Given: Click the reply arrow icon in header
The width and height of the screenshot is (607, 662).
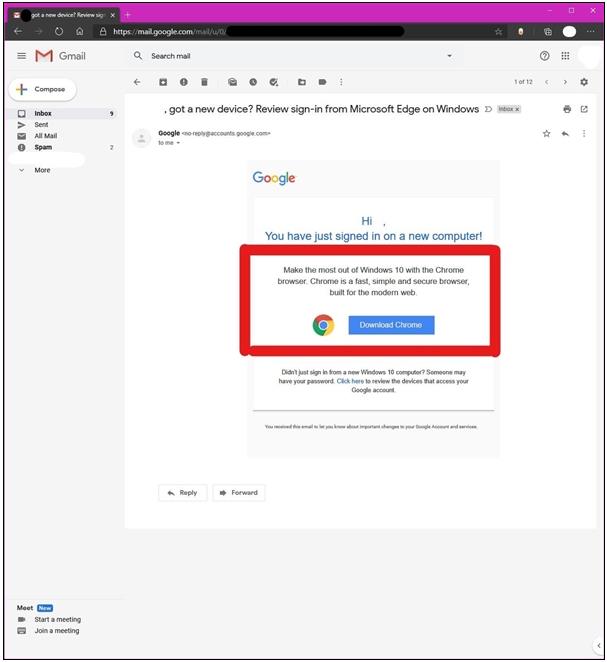Looking at the screenshot, I should point(565,134).
